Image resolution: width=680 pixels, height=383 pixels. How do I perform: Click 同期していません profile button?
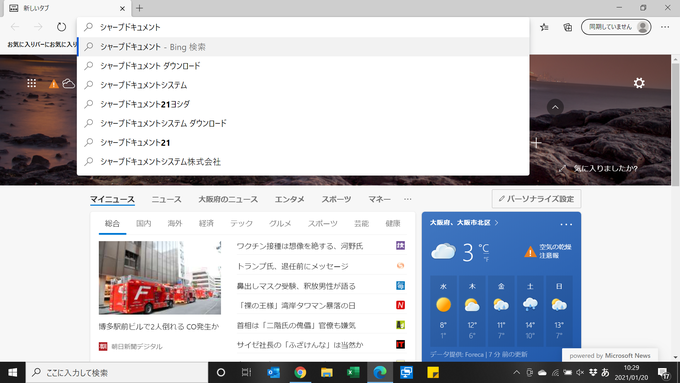(616, 27)
